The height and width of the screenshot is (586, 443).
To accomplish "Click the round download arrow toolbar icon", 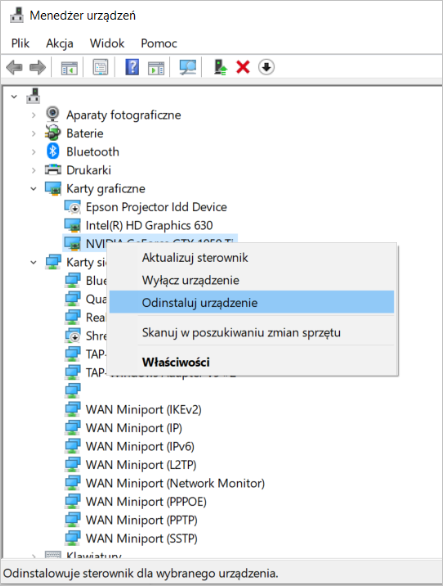I will pos(266,67).
